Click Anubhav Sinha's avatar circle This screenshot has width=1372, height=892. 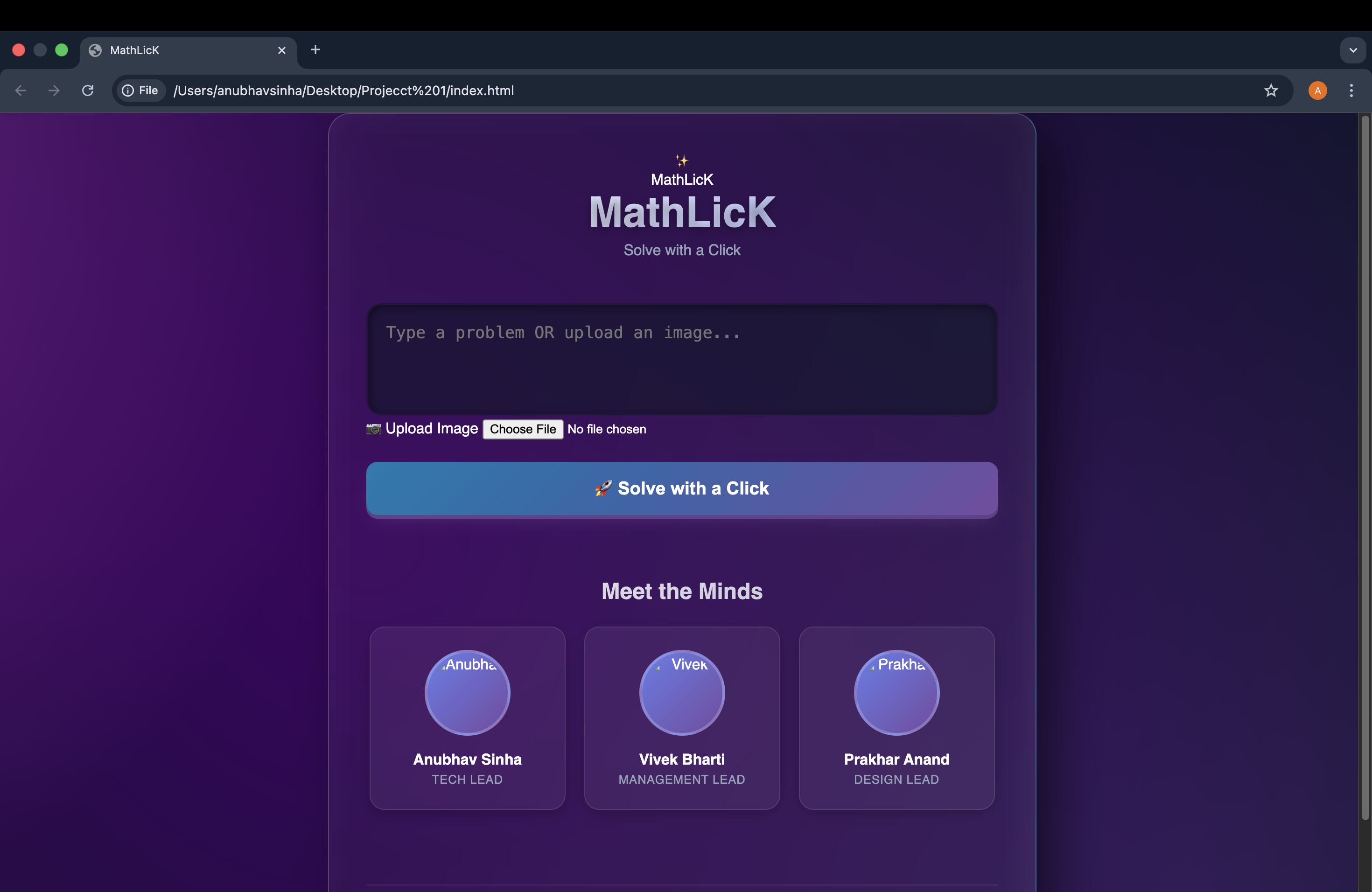[x=467, y=693]
